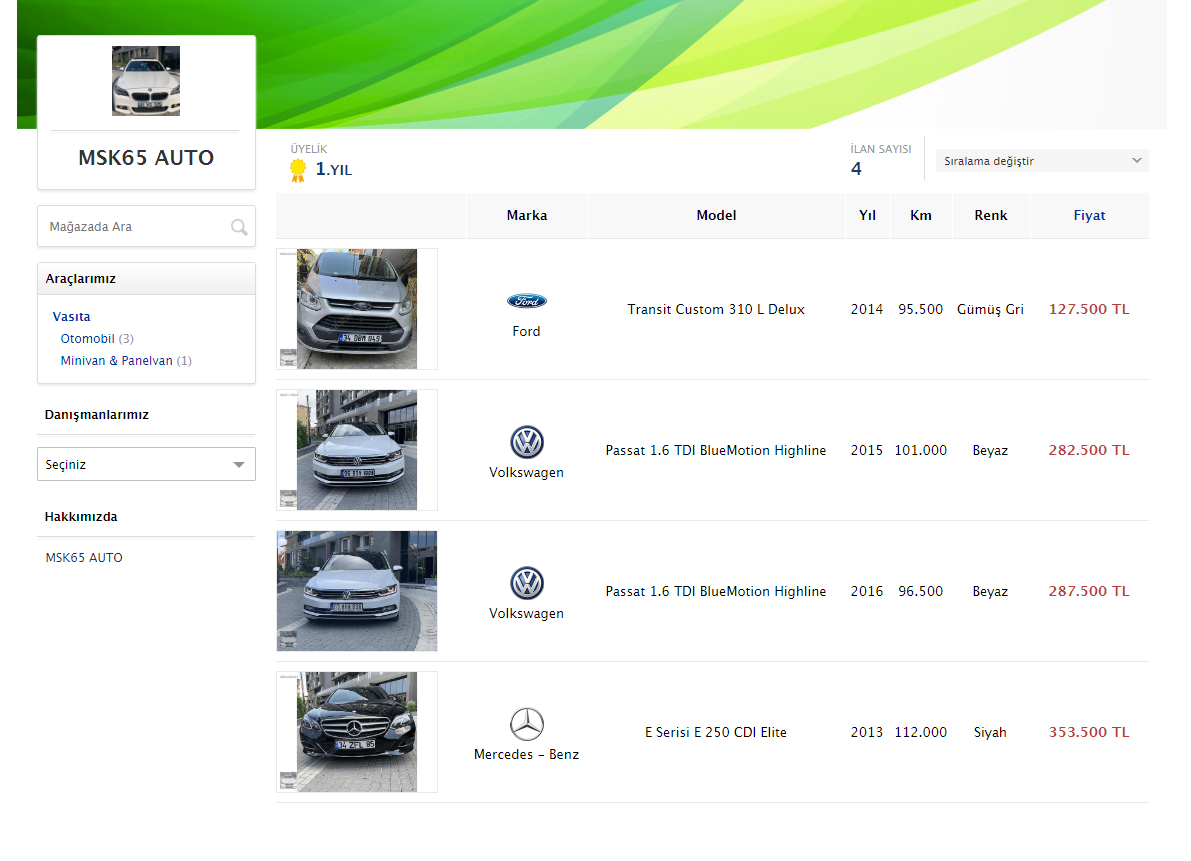Click the Danışmanlarımız section heading
This screenshot has width=1191, height=861.
point(96,415)
